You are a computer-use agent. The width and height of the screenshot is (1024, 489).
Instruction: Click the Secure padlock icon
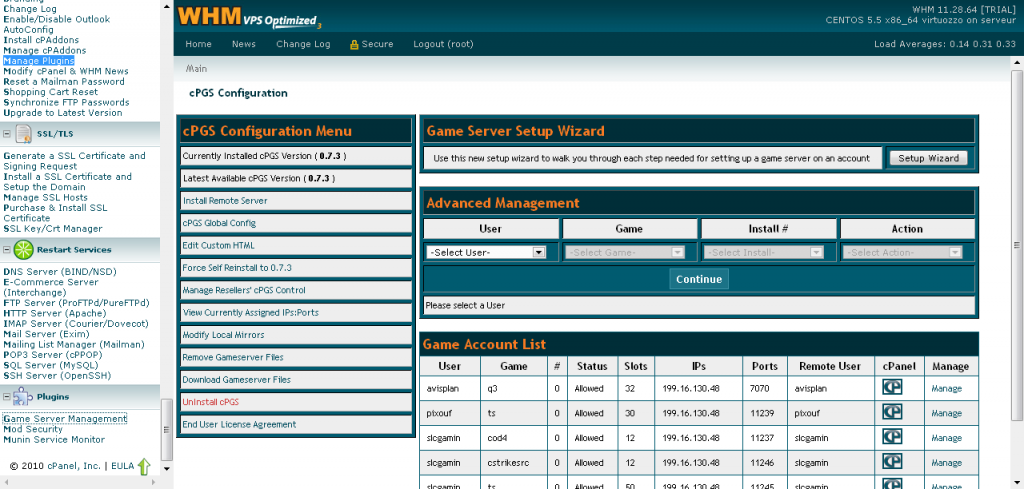click(x=355, y=44)
